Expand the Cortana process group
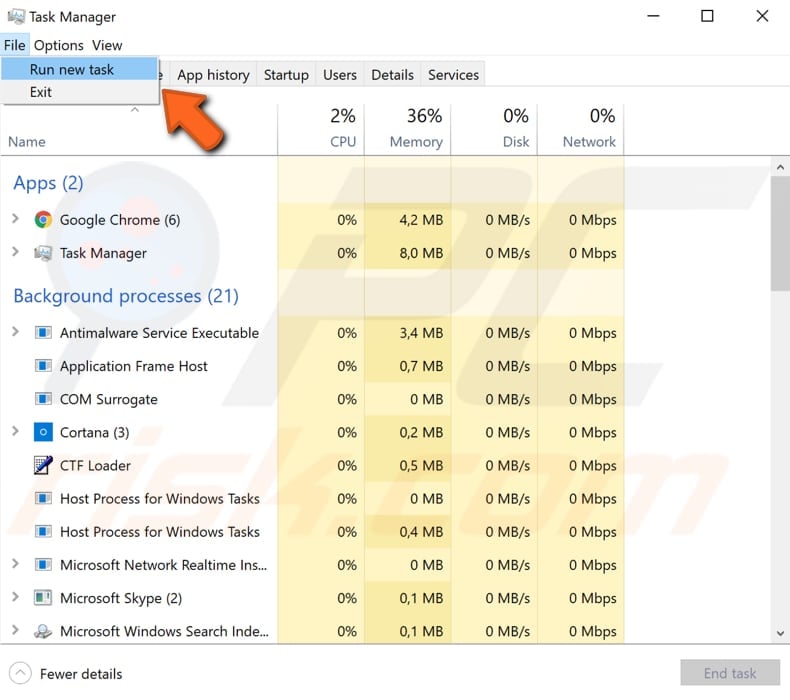This screenshot has width=790, height=700. [x=15, y=431]
